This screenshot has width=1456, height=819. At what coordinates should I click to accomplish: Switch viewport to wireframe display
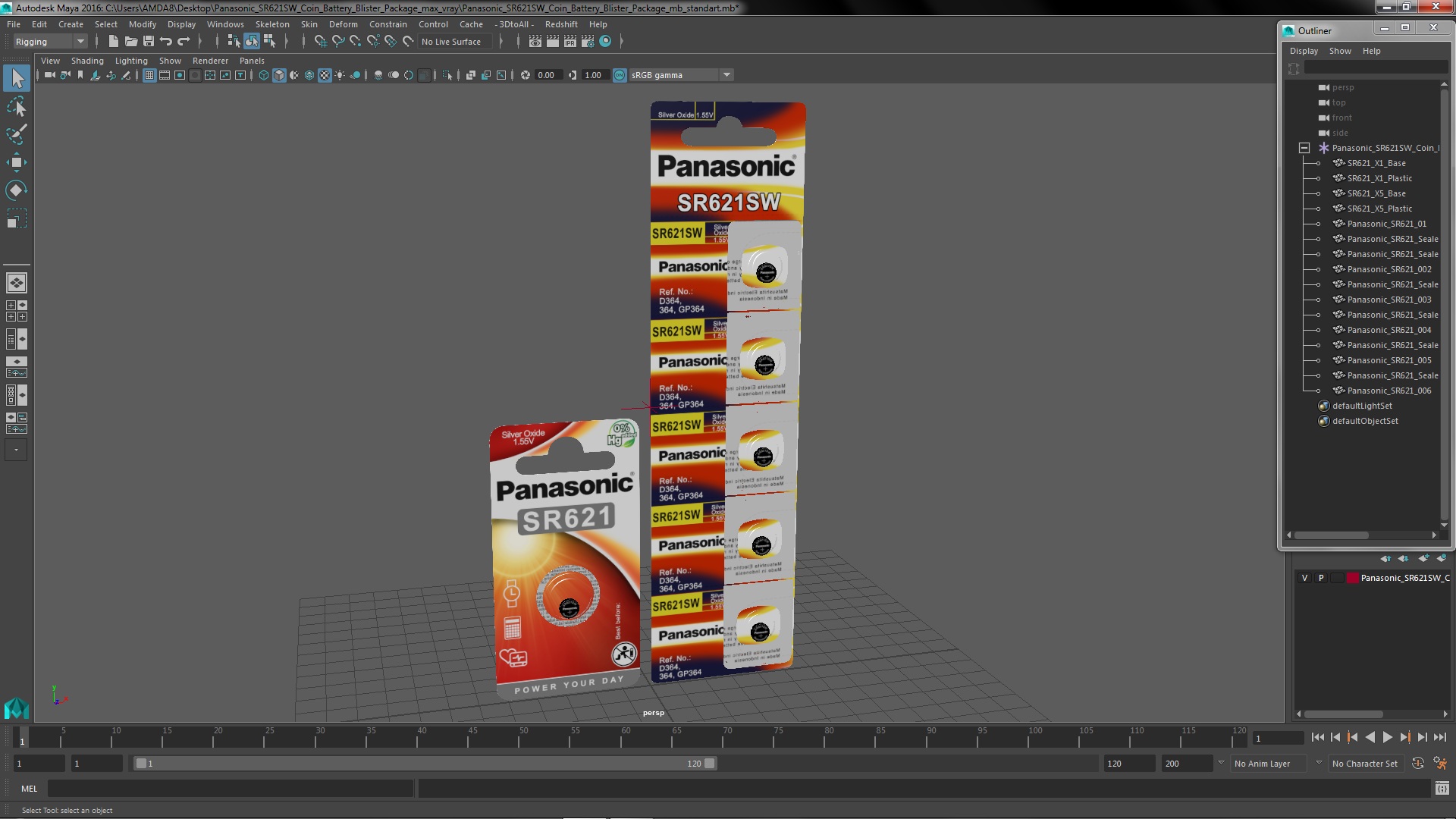(x=264, y=75)
